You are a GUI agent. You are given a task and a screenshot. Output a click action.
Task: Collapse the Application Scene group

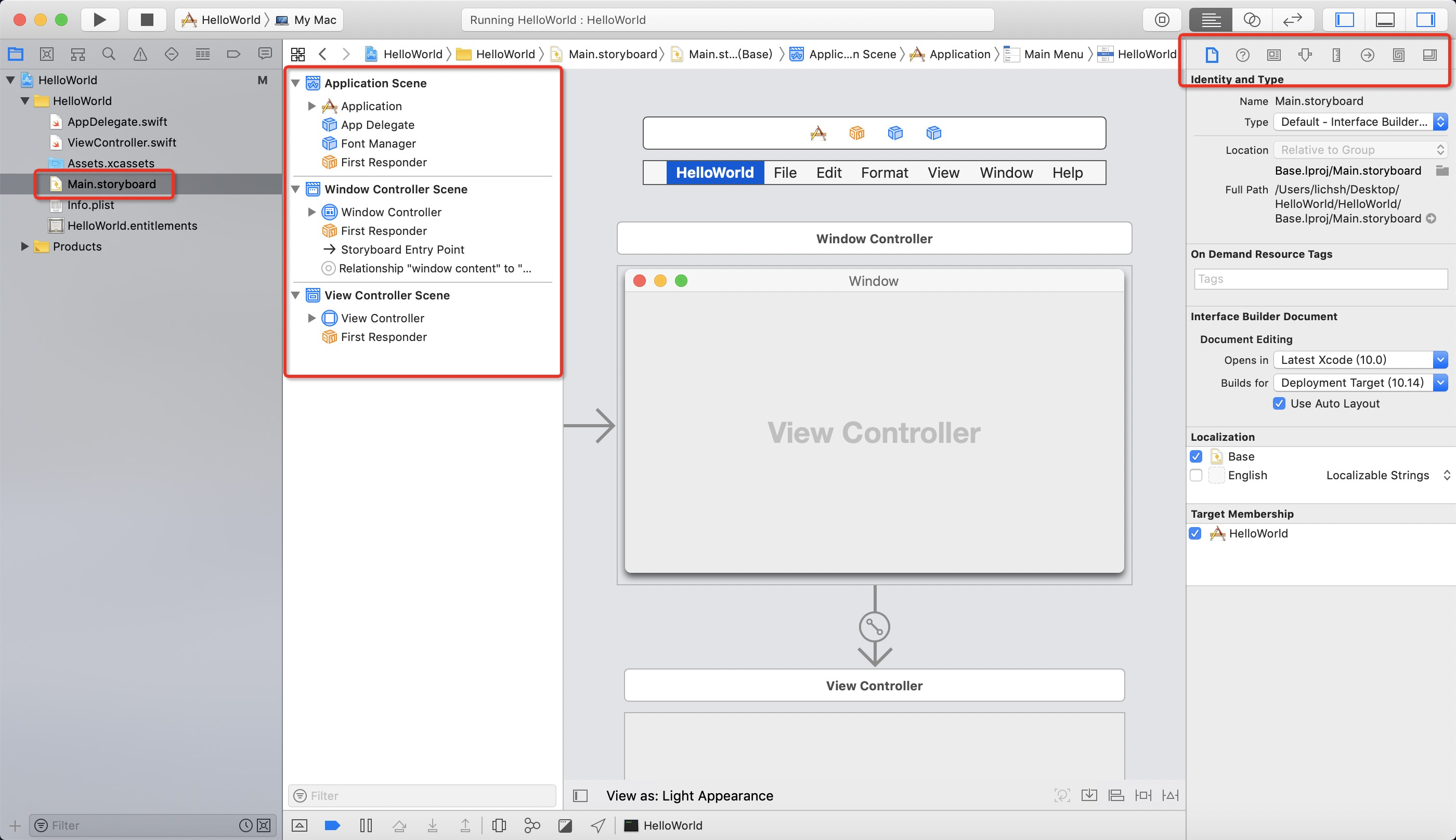coord(295,83)
